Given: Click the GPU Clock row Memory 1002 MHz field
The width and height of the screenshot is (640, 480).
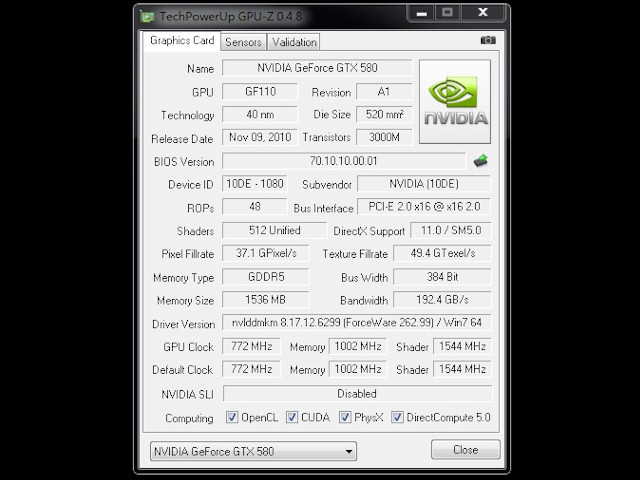Looking at the screenshot, I should [358, 346].
